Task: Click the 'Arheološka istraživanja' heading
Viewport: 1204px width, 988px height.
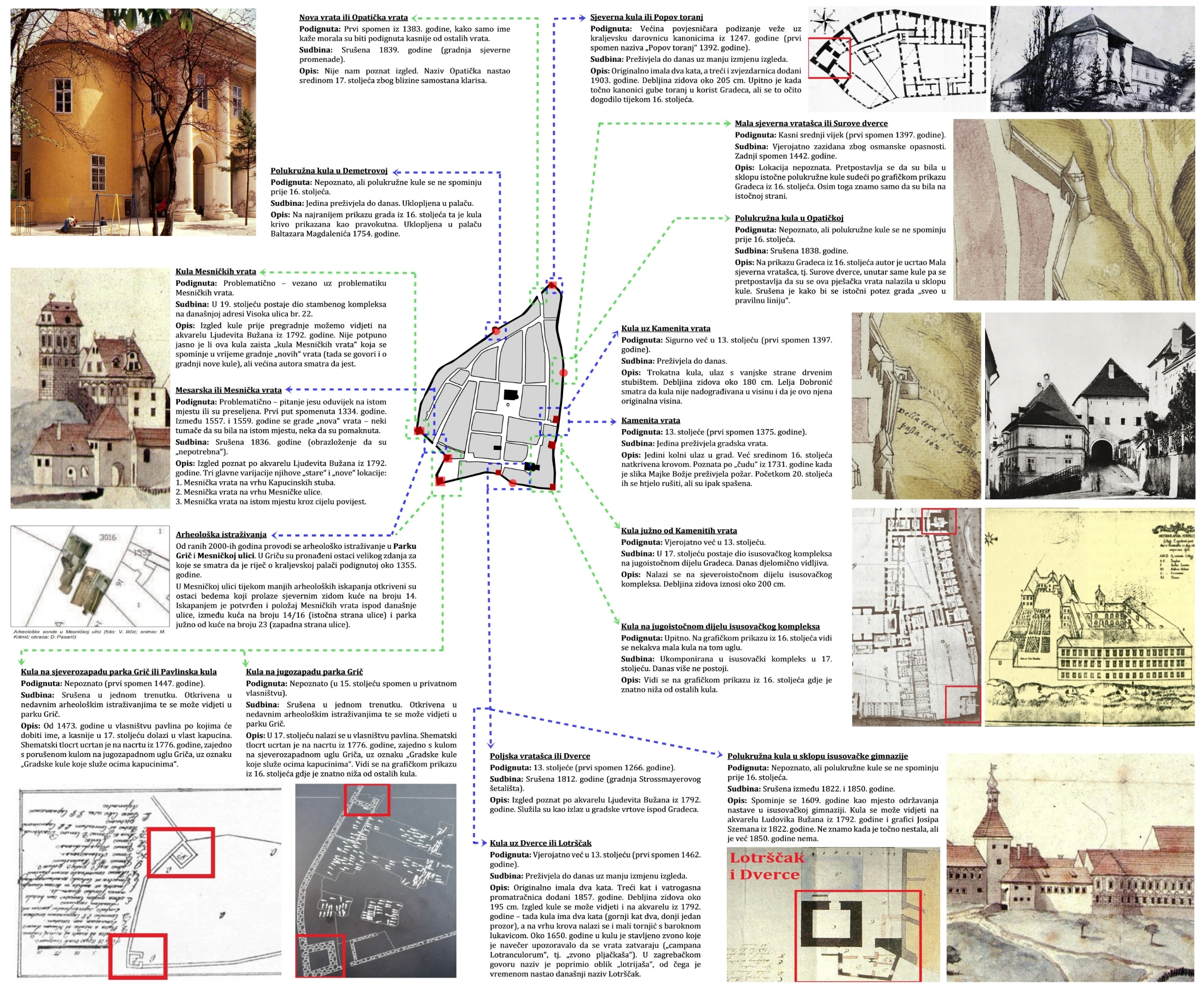Action: click(x=221, y=534)
